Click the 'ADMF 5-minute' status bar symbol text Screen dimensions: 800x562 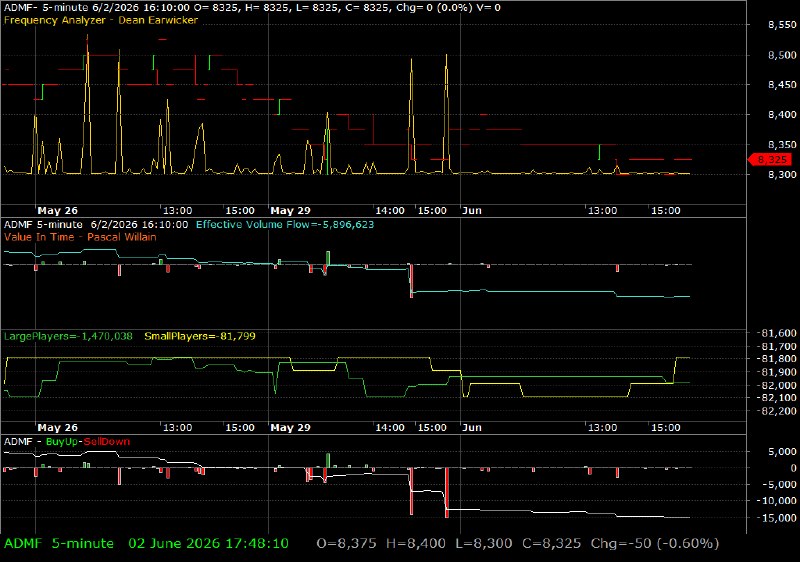coord(59,544)
